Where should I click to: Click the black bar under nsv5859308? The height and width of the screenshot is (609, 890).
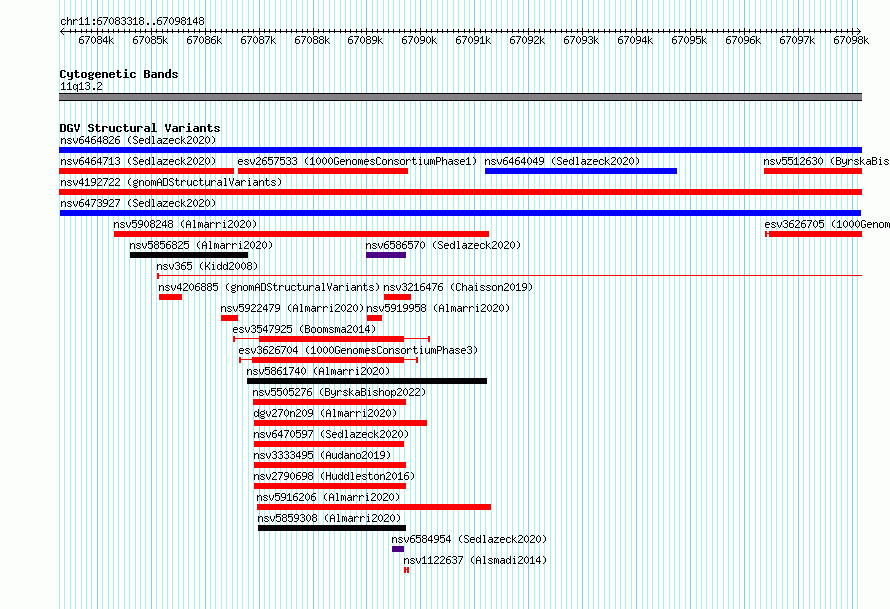coord(332,528)
